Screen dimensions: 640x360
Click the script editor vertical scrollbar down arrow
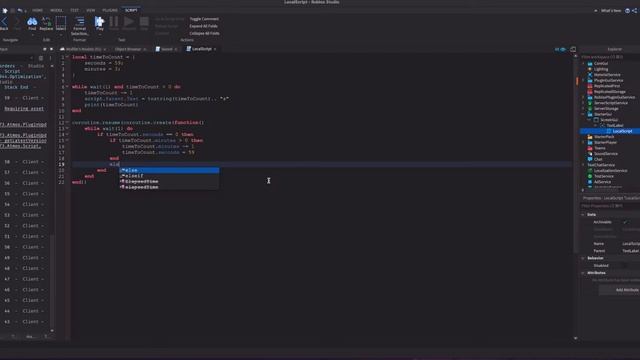tap(576, 338)
